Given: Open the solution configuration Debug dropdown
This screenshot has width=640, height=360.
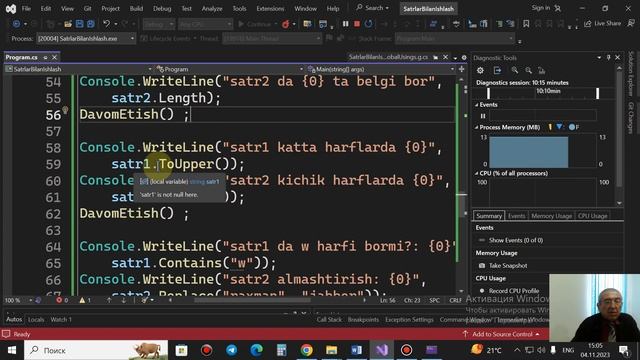Looking at the screenshot, I should [159, 24].
